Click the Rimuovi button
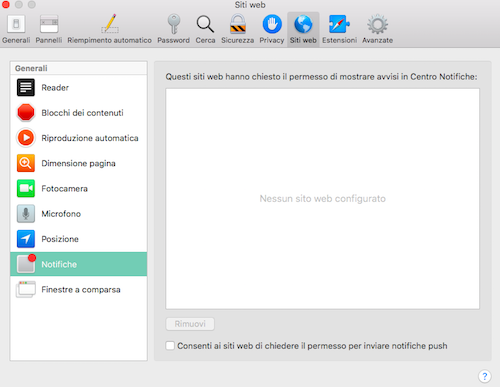 (190, 324)
